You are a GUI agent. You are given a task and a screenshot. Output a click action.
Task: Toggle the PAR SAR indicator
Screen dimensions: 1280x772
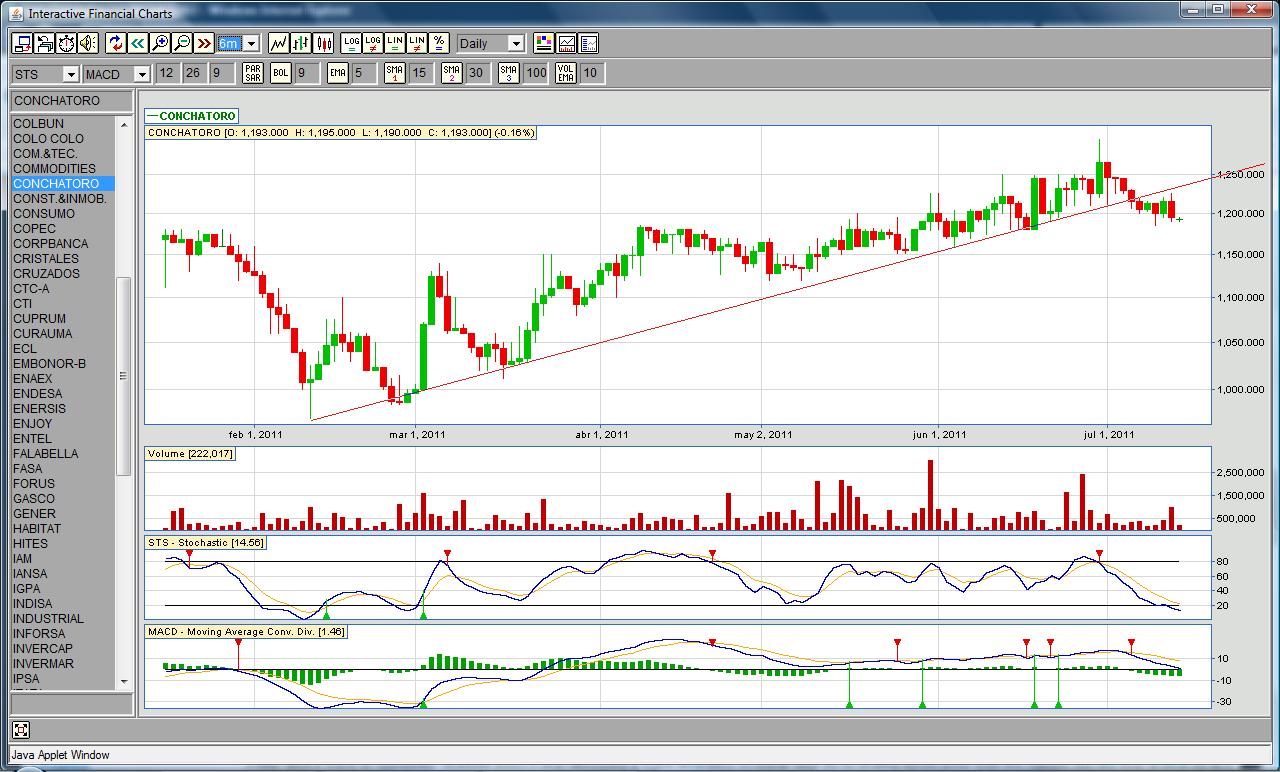[253, 73]
